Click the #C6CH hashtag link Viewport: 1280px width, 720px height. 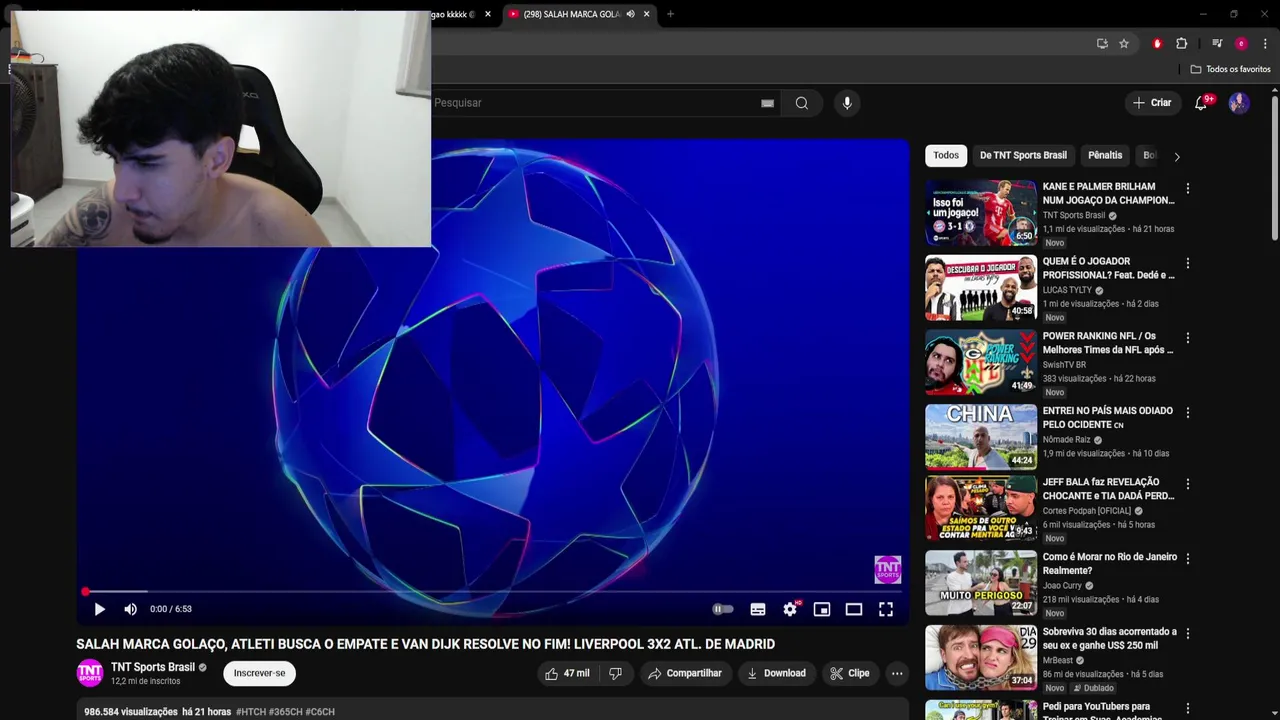point(320,712)
